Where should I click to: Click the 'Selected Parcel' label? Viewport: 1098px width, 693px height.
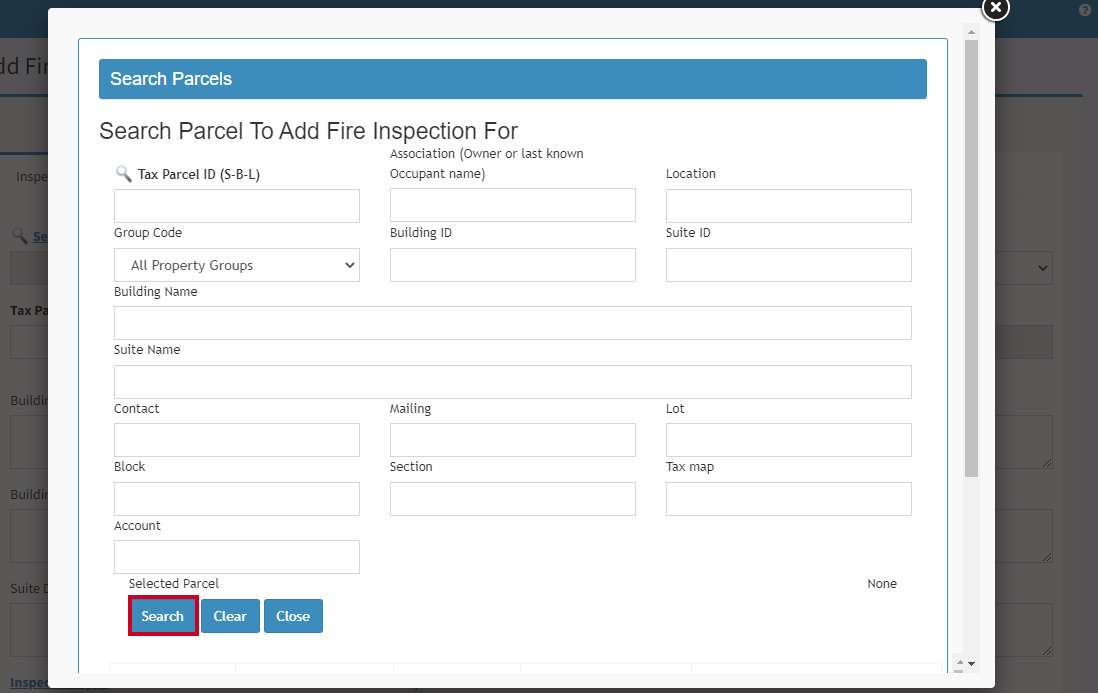coord(174,584)
